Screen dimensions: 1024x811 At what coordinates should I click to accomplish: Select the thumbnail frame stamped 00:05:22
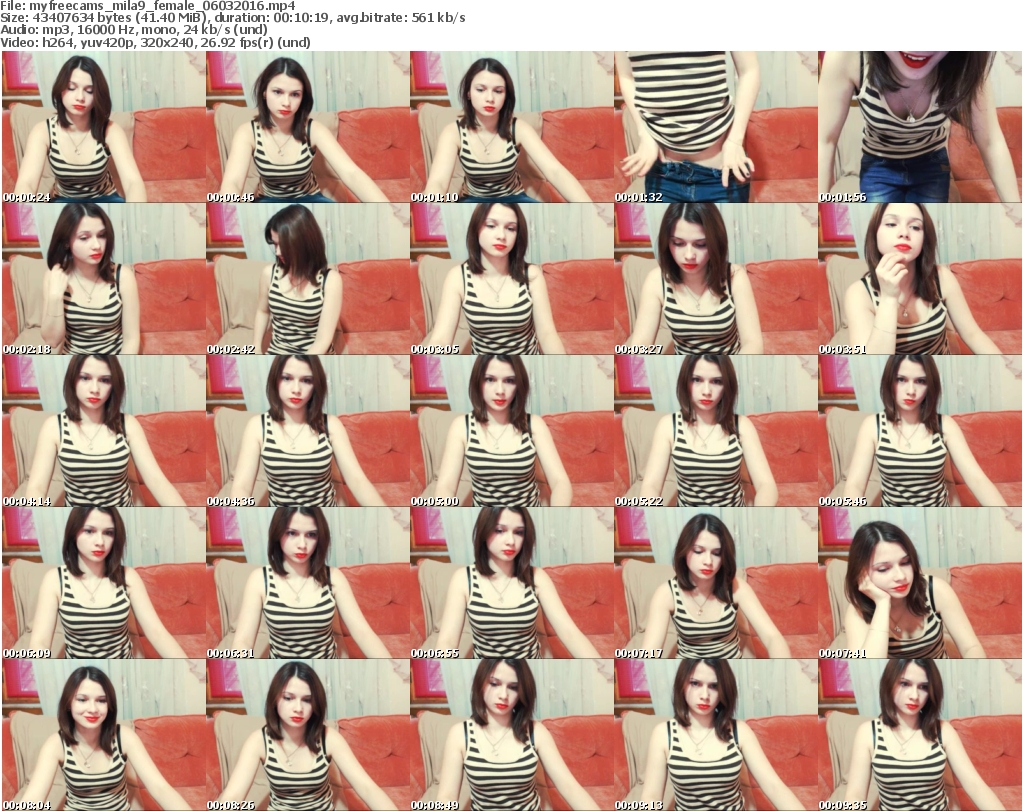pos(716,431)
